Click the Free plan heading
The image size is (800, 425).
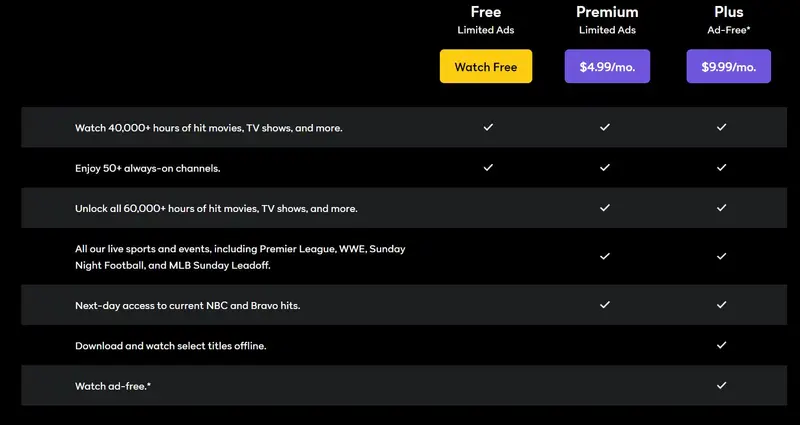pyautogui.click(x=485, y=12)
